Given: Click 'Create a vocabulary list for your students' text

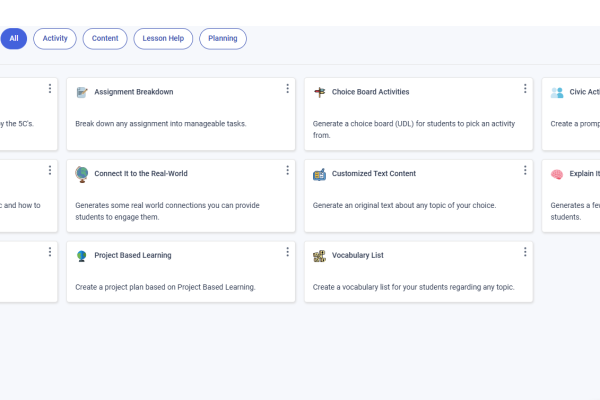Looking at the screenshot, I should click(413, 287).
